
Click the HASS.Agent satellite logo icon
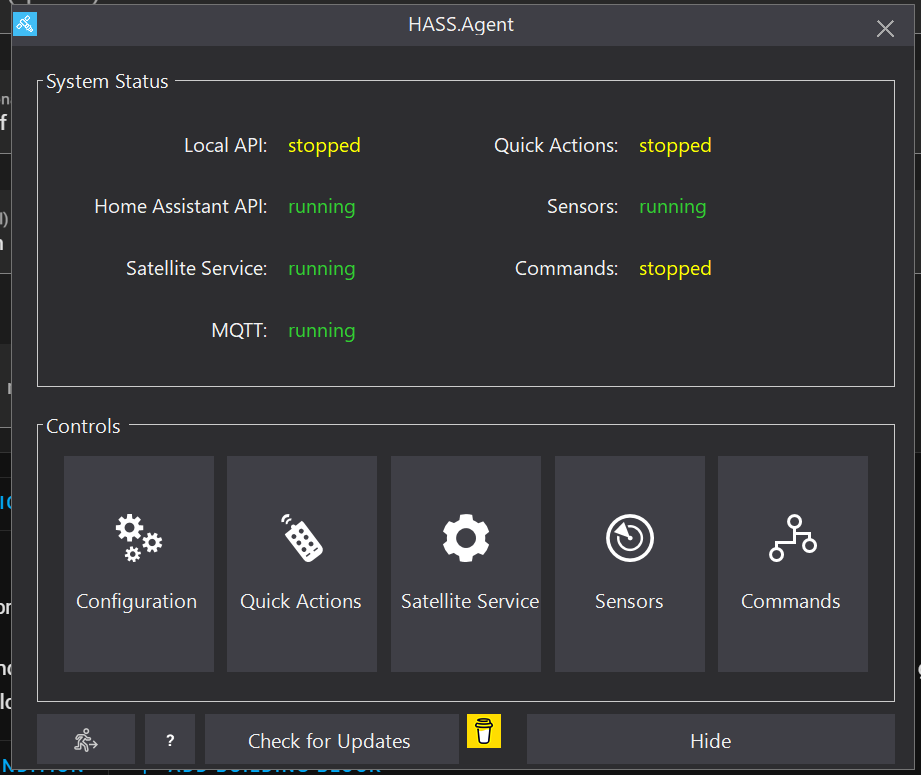[25, 24]
